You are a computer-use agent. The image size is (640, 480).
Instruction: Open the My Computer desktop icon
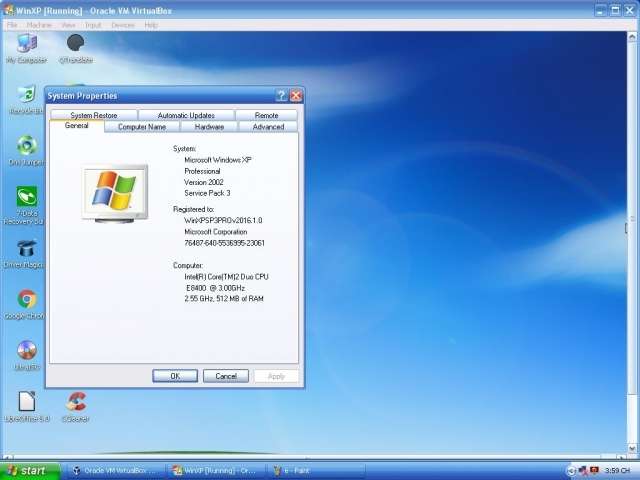pyautogui.click(x=26, y=44)
